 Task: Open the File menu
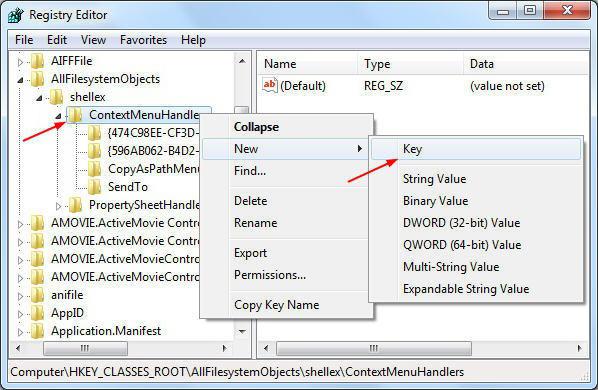24,40
